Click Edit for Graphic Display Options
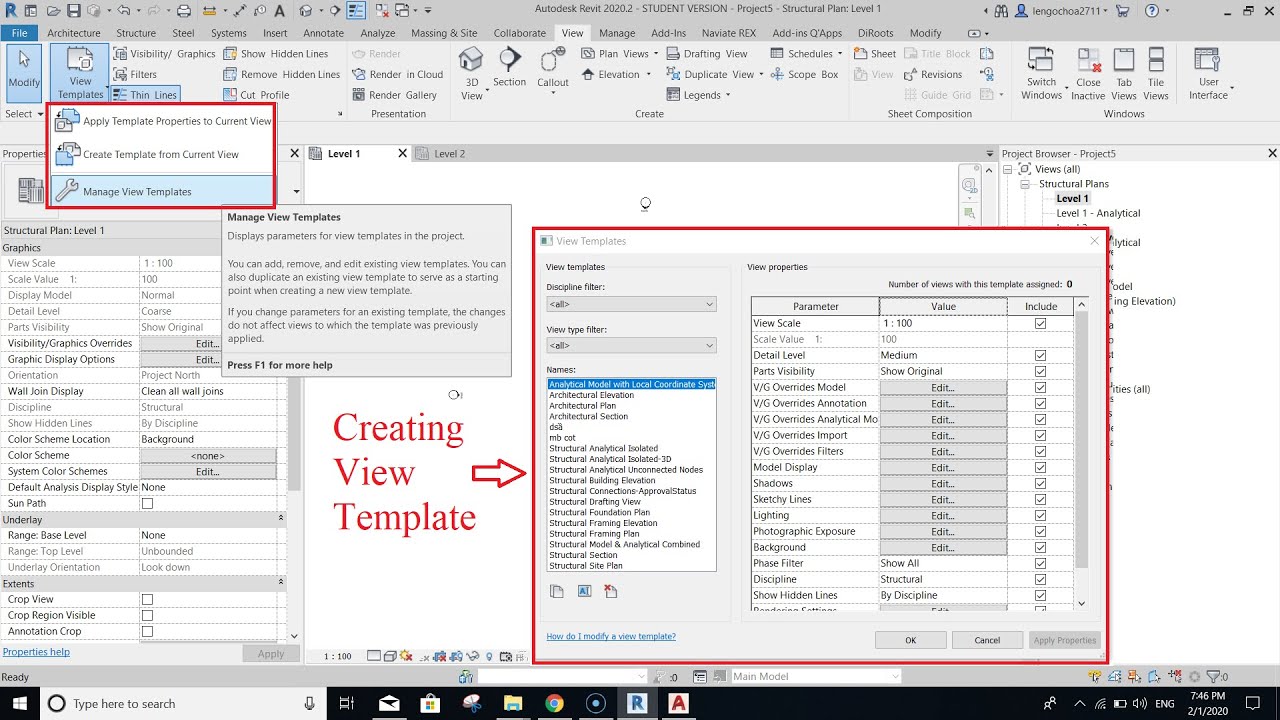Screen dimensions: 1280x720 pos(207,359)
